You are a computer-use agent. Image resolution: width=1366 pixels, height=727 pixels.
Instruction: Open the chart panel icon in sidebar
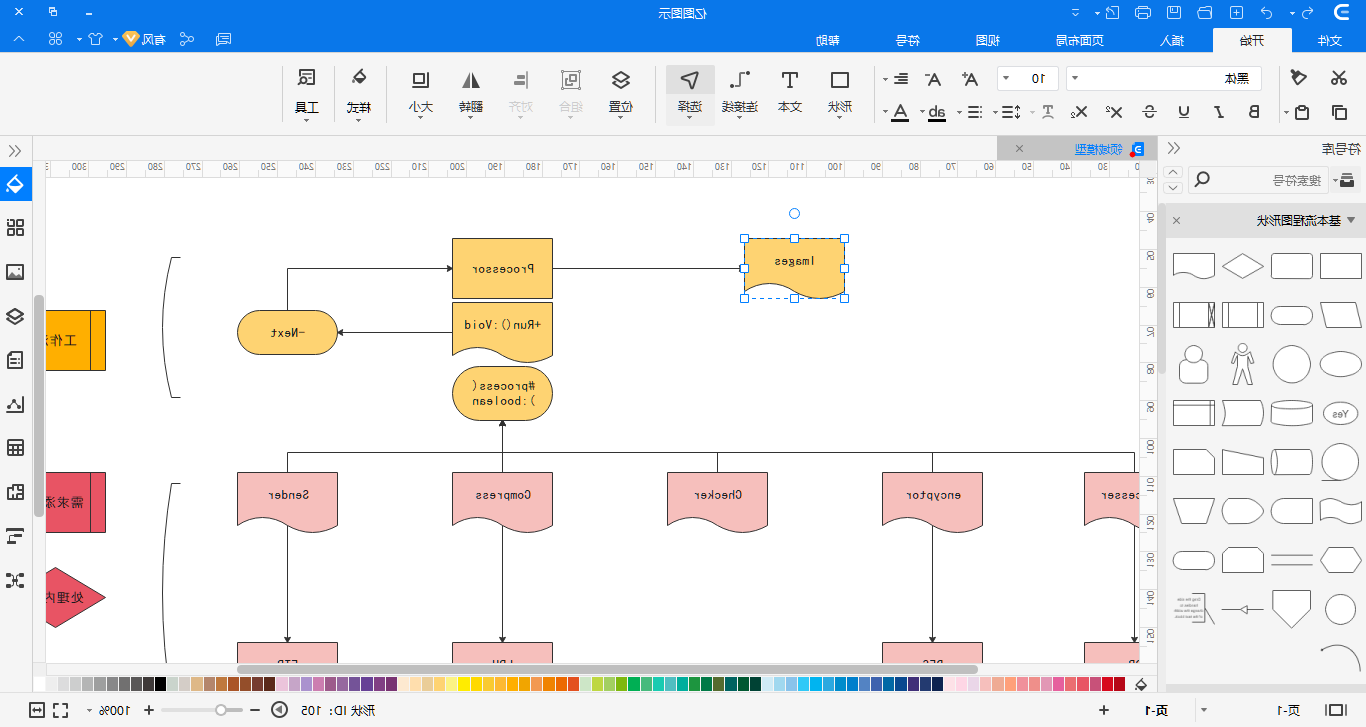click(x=15, y=404)
